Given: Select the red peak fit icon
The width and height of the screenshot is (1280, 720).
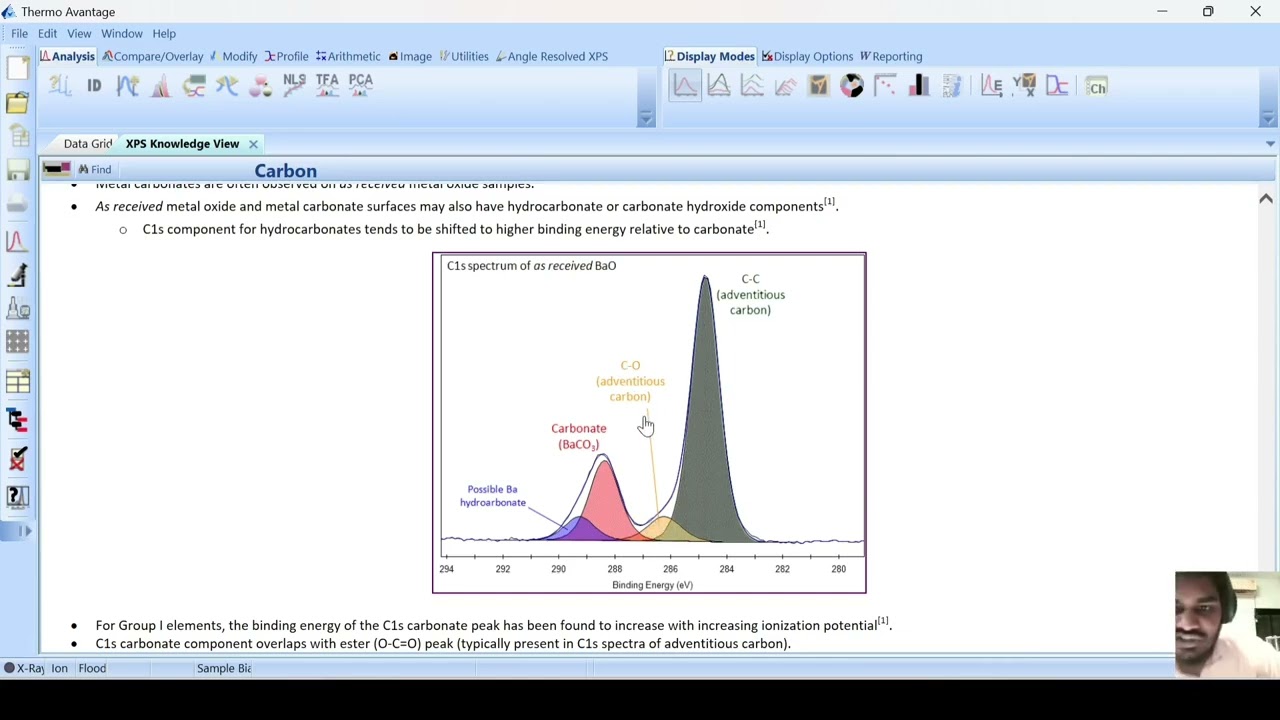Looking at the screenshot, I should click(x=160, y=86).
